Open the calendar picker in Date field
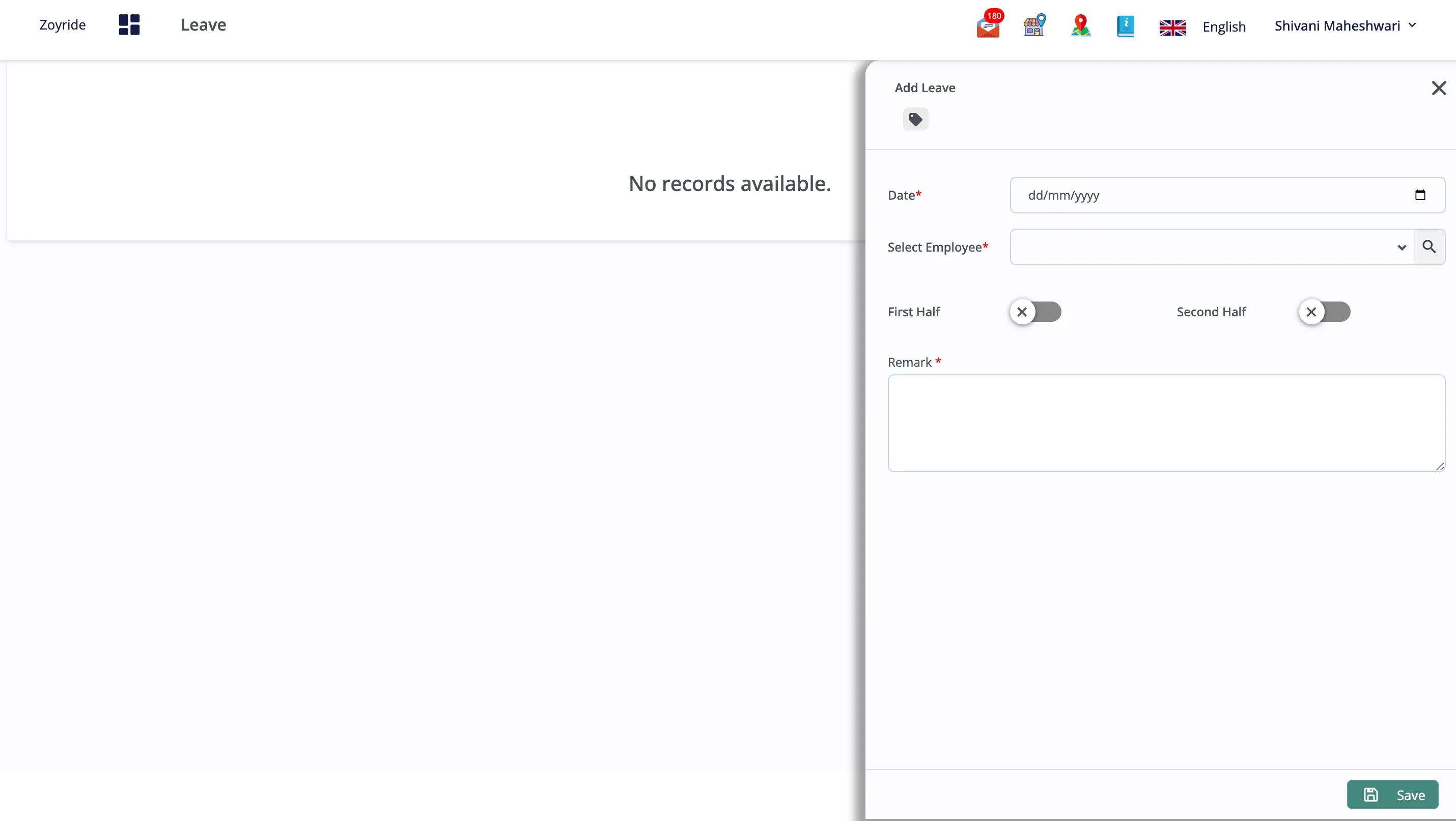This screenshot has height=821, width=1456. (x=1420, y=195)
